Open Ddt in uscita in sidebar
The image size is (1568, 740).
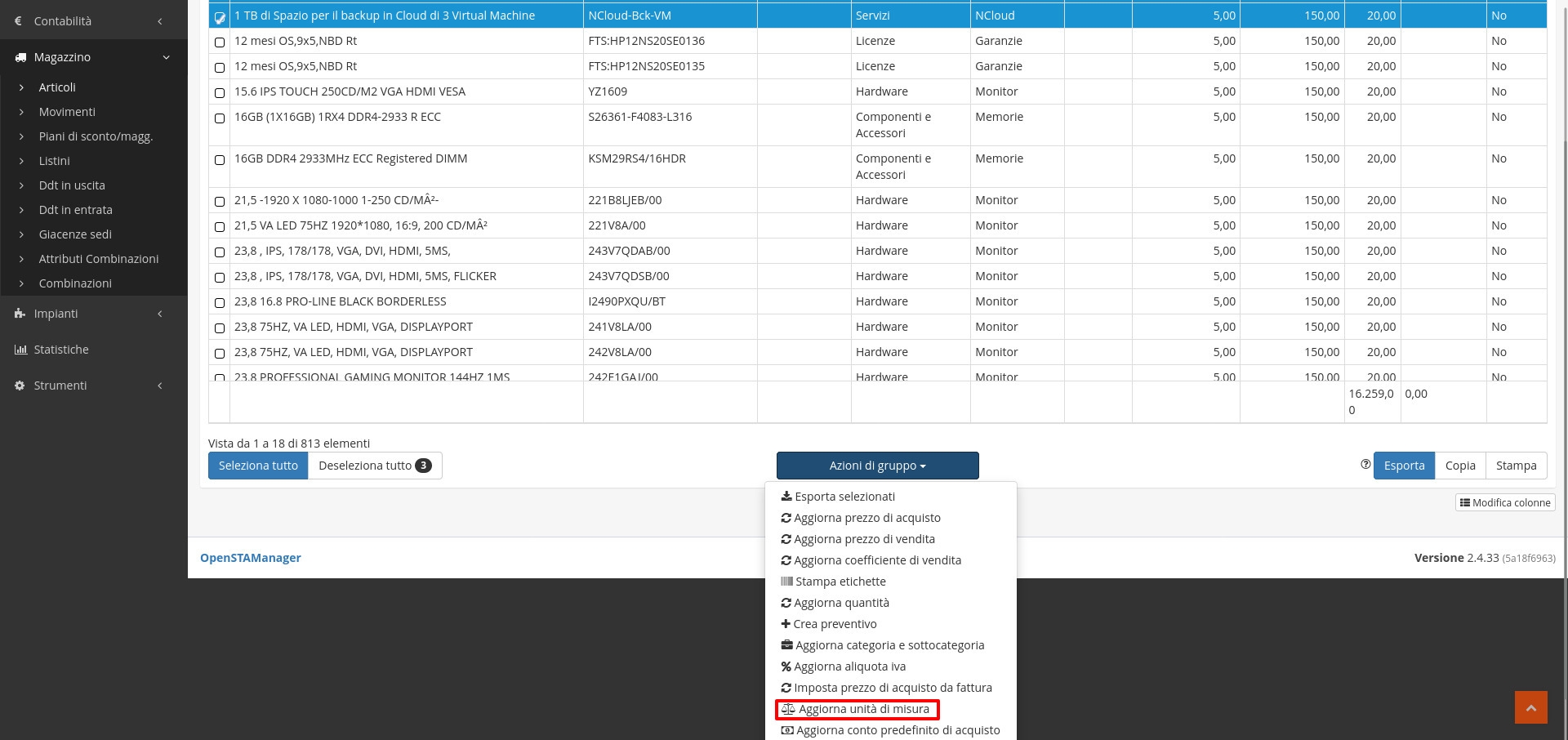(x=72, y=185)
